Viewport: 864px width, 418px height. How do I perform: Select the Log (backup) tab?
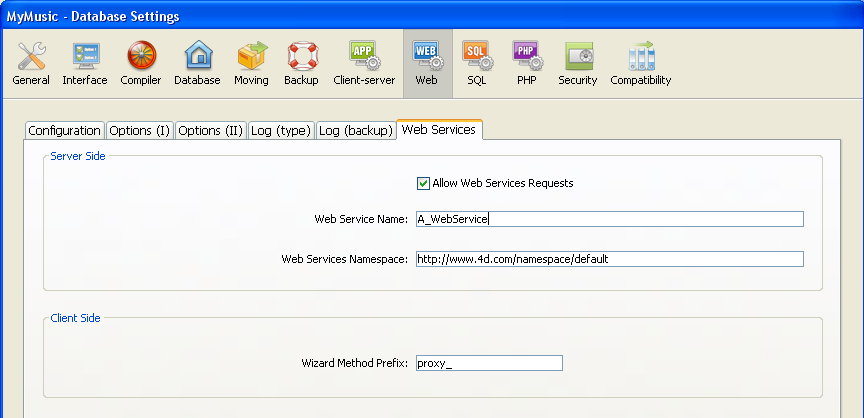coord(355,131)
